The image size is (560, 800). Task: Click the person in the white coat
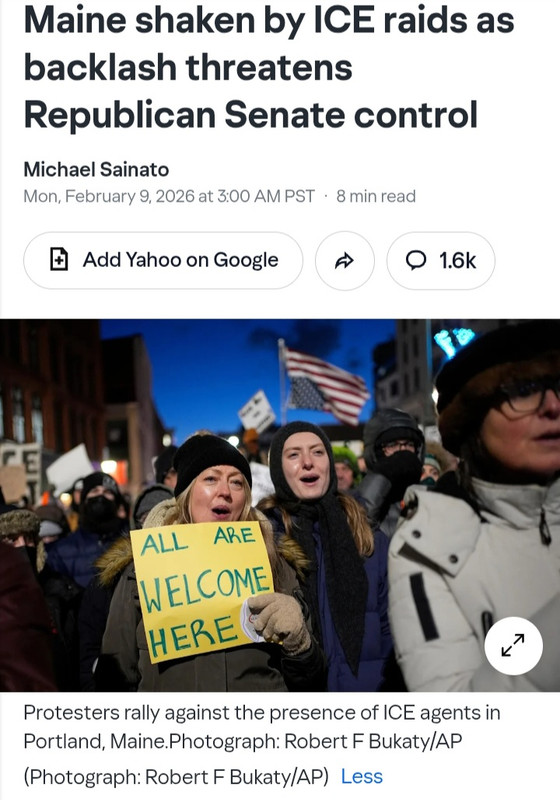coord(474,510)
